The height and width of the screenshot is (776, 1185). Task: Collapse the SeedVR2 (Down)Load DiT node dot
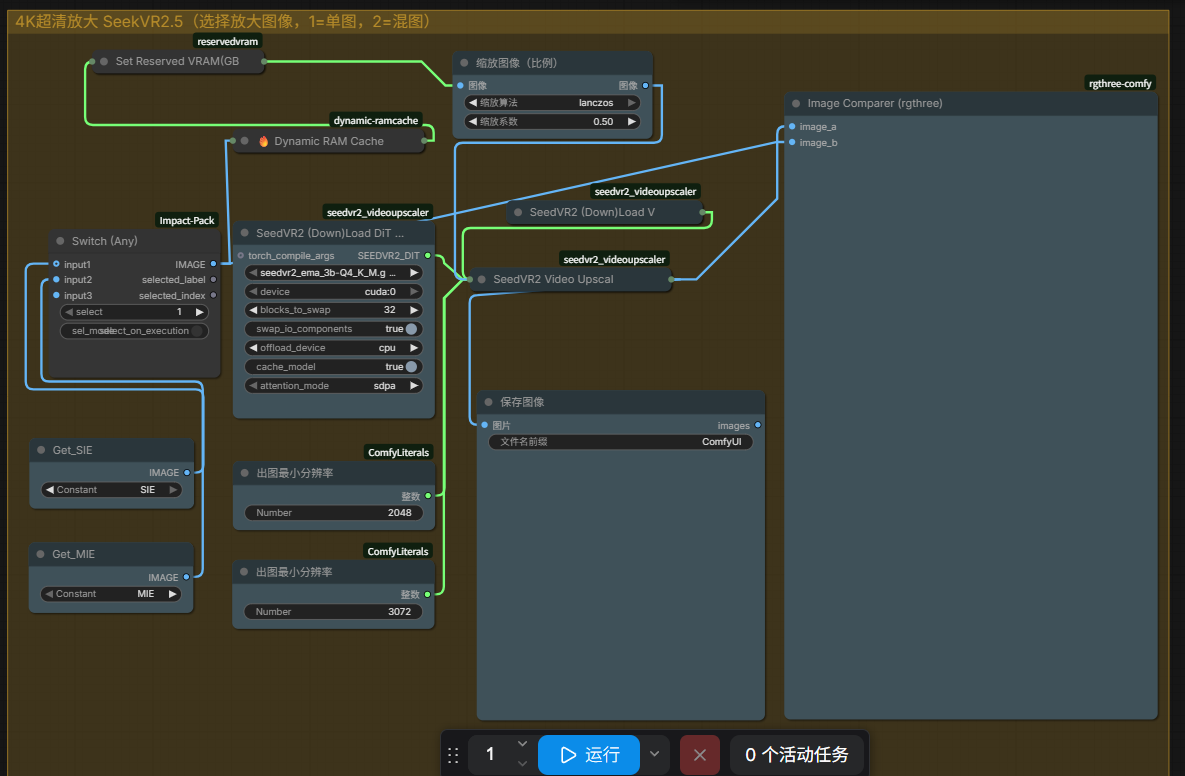(x=245, y=233)
